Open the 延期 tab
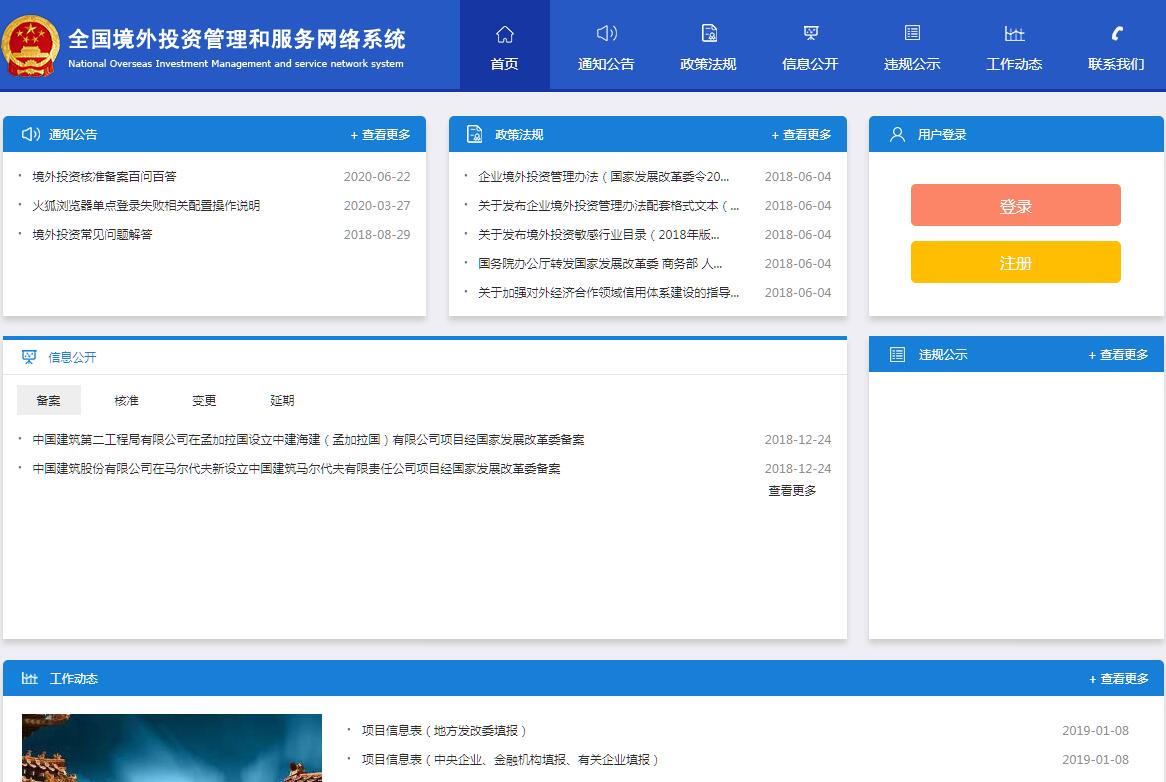 [x=282, y=400]
